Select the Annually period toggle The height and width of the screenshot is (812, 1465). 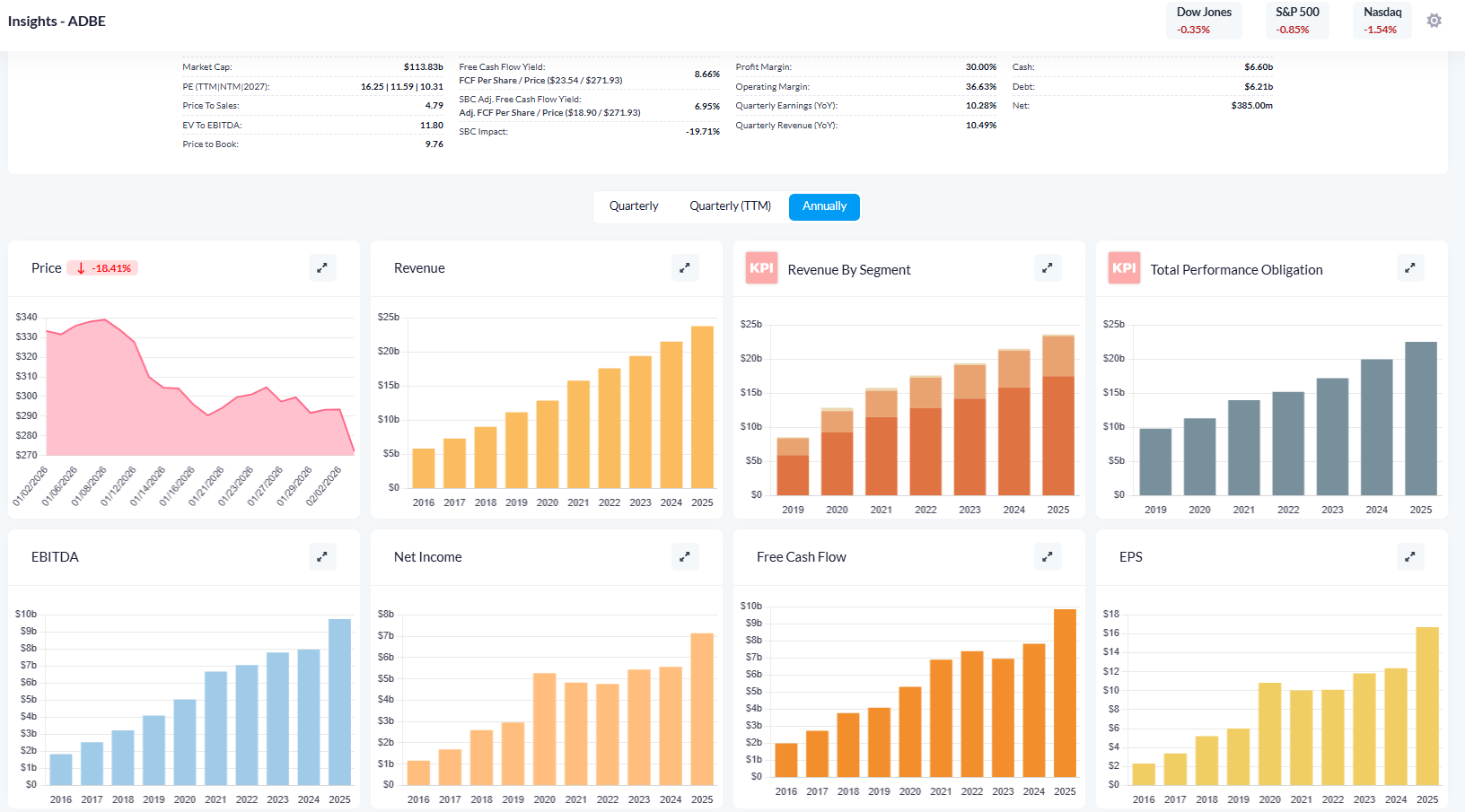click(x=824, y=206)
